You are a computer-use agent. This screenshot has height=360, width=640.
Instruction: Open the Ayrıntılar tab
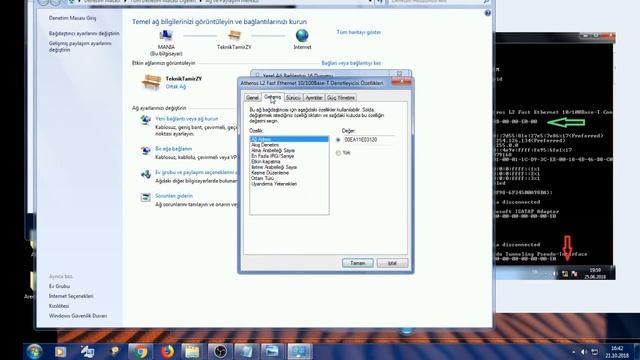tap(313, 98)
